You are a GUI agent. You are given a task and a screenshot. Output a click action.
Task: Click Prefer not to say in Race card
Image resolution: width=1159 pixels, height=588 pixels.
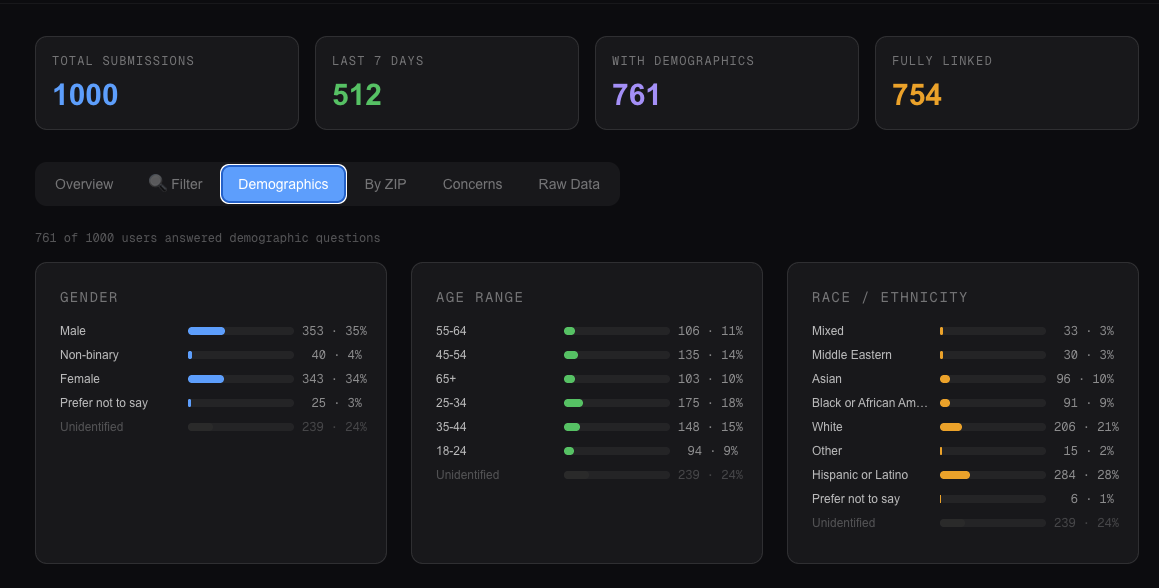click(x=856, y=499)
